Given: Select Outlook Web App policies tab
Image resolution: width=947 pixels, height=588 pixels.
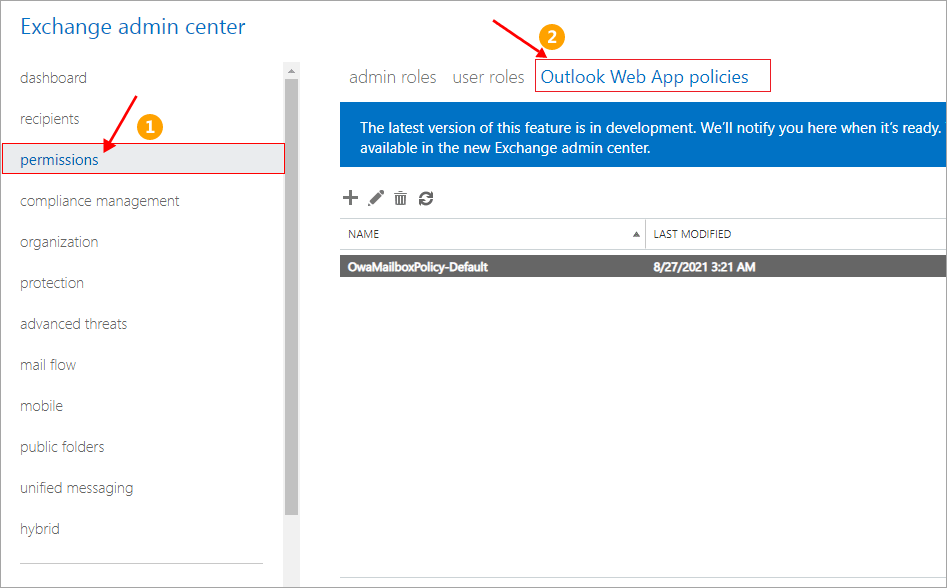Looking at the screenshot, I should pyautogui.click(x=645, y=77).
